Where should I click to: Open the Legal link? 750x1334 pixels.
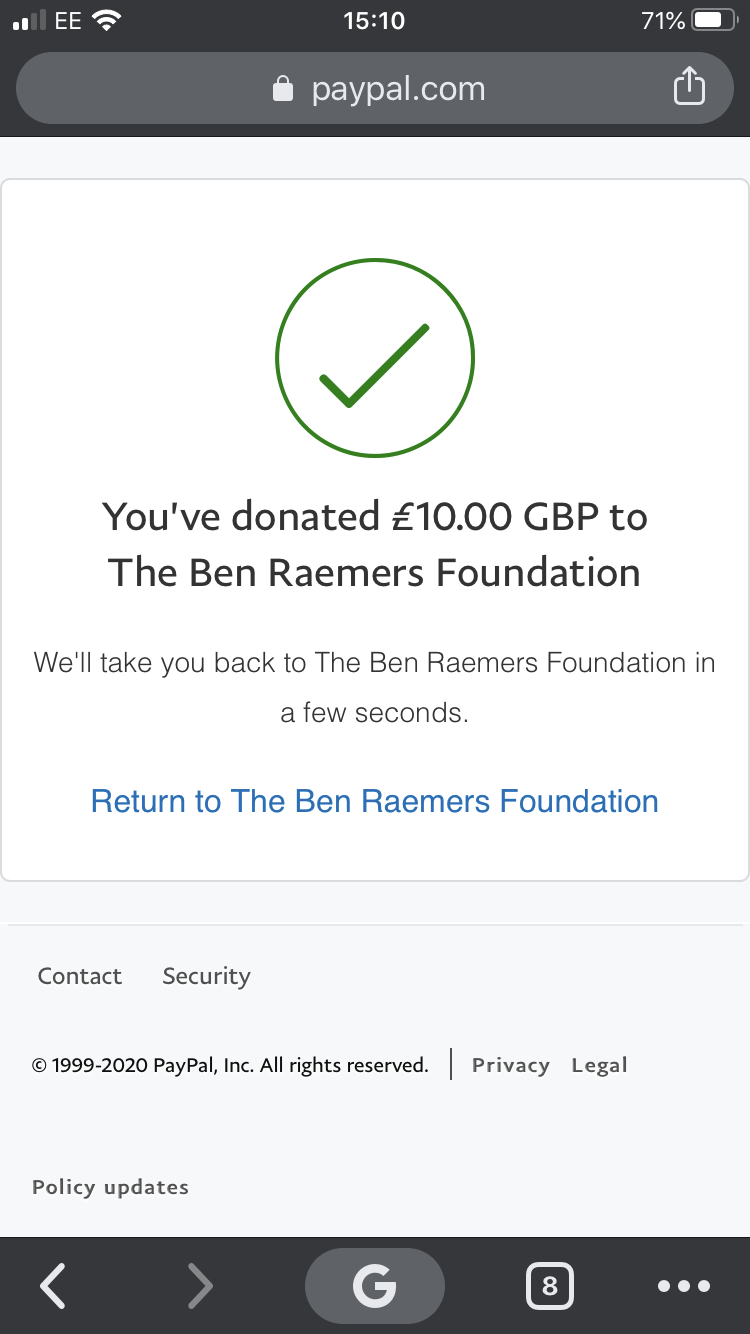click(599, 1065)
